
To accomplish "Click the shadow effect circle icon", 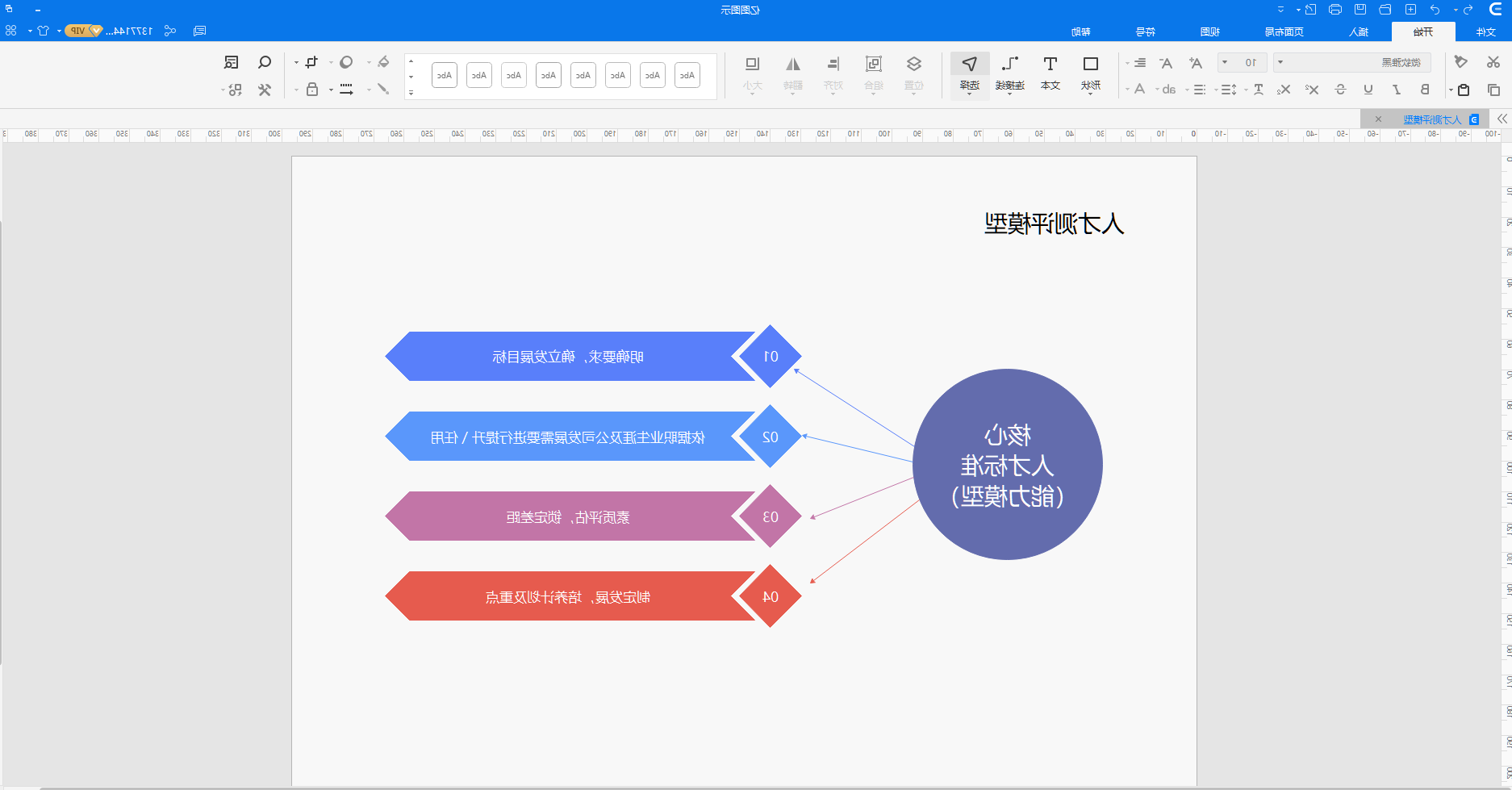I will [x=346, y=62].
